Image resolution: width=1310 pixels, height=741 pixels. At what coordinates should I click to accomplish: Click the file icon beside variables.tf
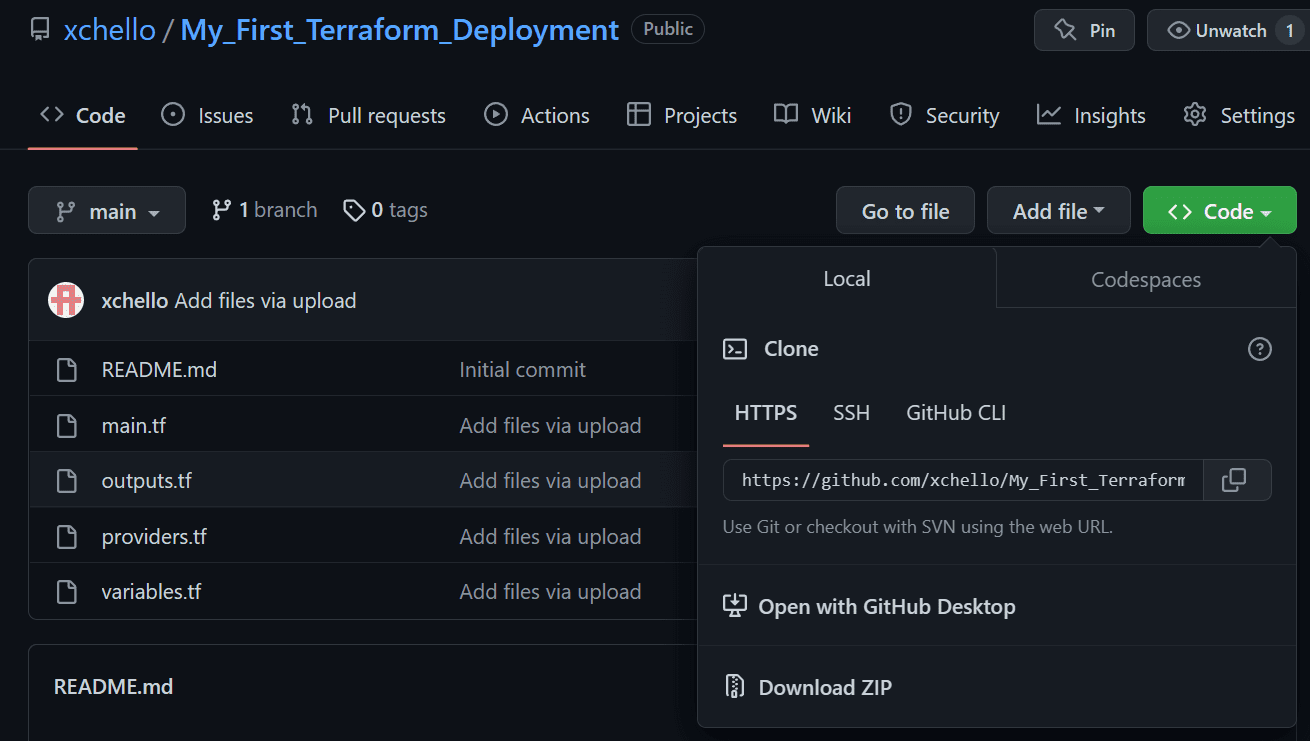click(x=67, y=592)
